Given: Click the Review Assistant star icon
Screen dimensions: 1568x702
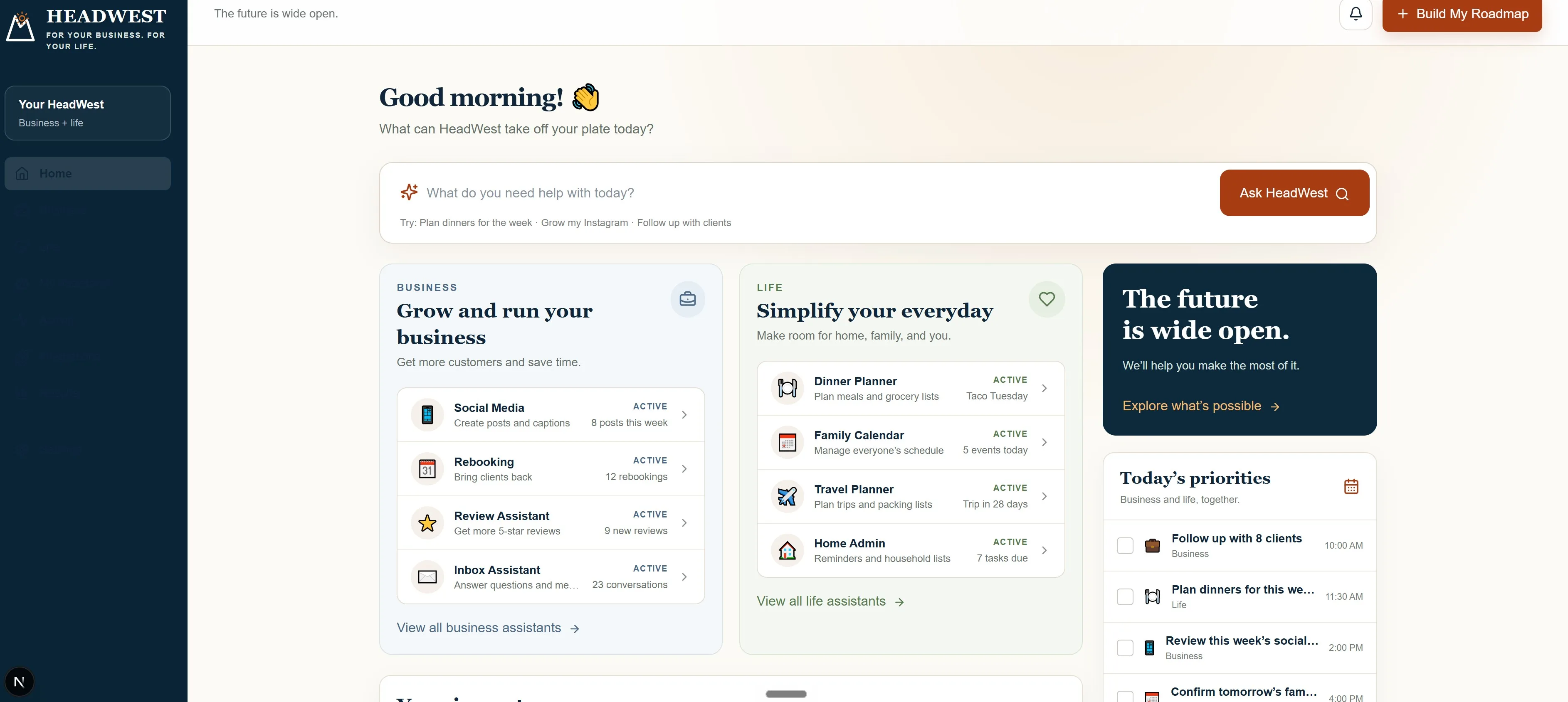Looking at the screenshot, I should coord(427,523).
